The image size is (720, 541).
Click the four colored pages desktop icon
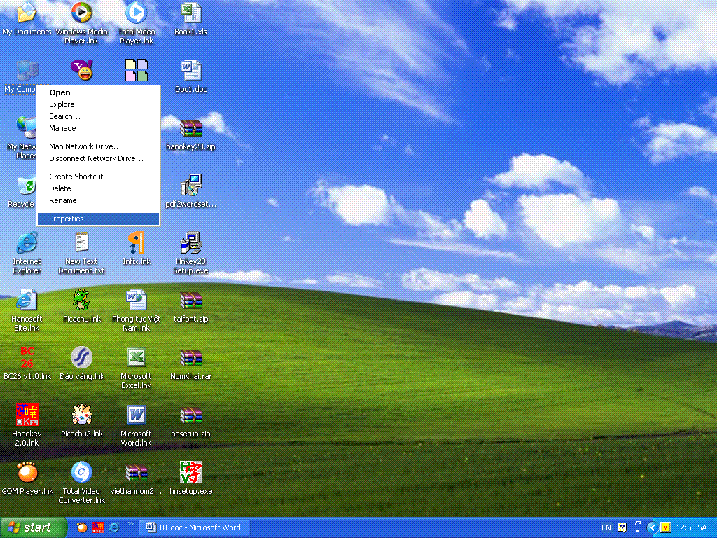point(136,70)
